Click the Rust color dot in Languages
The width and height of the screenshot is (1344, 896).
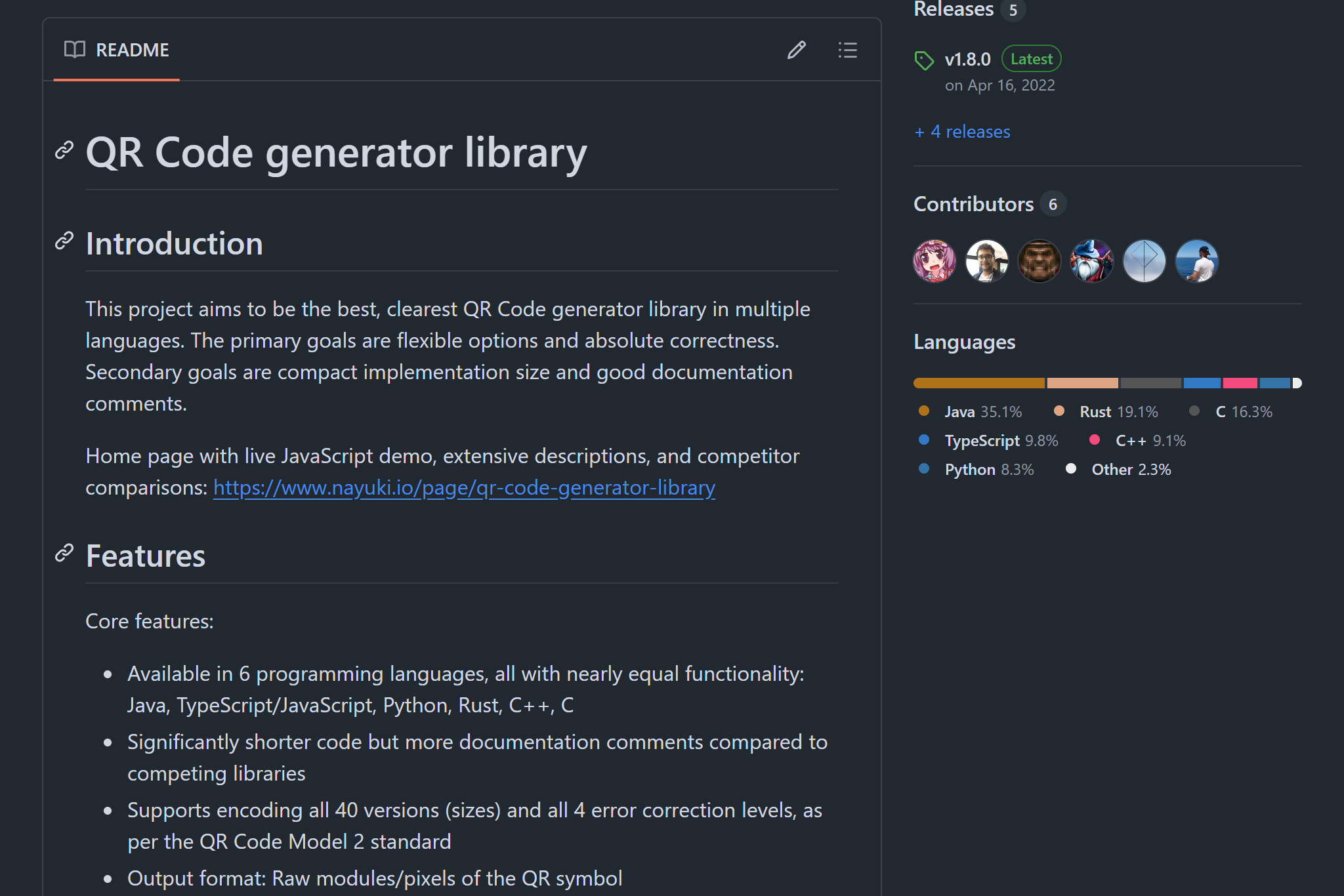(x=1059, y=411)
